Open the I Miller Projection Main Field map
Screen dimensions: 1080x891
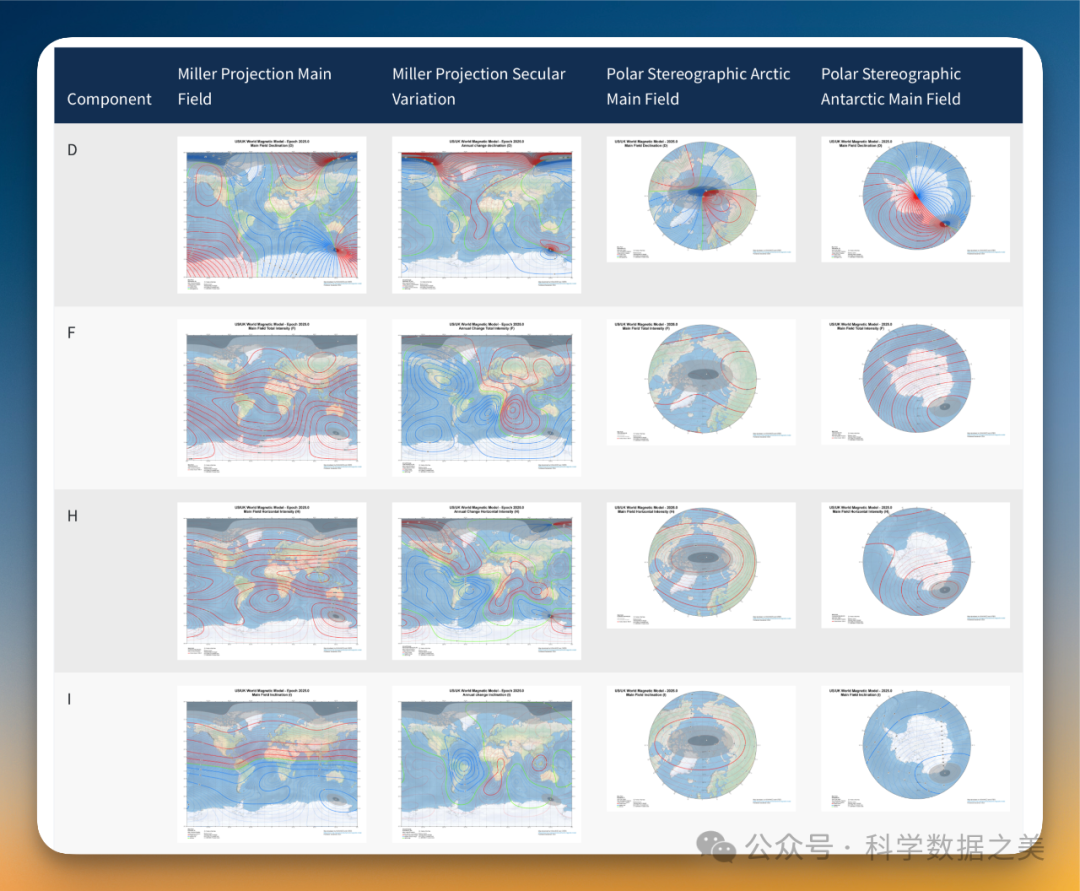[272, 763]
